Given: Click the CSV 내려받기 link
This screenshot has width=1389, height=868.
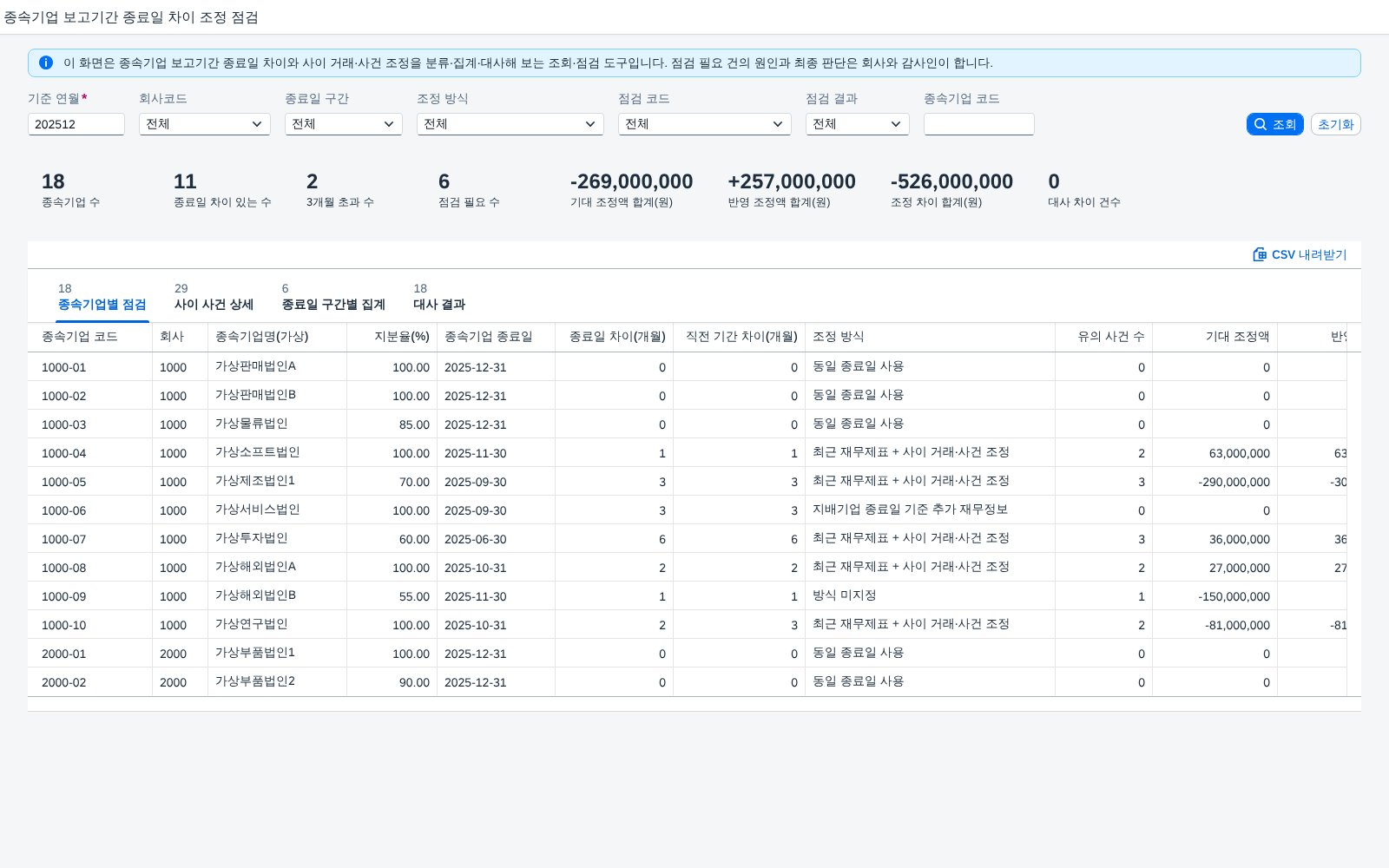Looking at the screenshot, I should tap(1300, 254).
